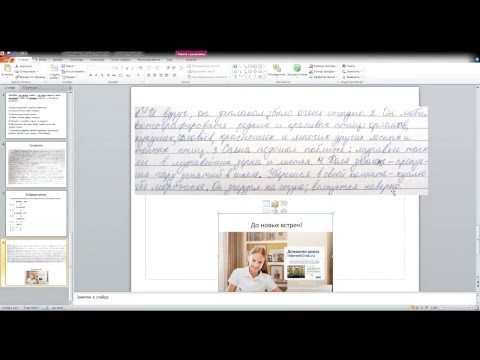Screen dimensions: 480x360
Task: Align text left in paragraph group
Action: pyautogui.click(x=149, y=76)
